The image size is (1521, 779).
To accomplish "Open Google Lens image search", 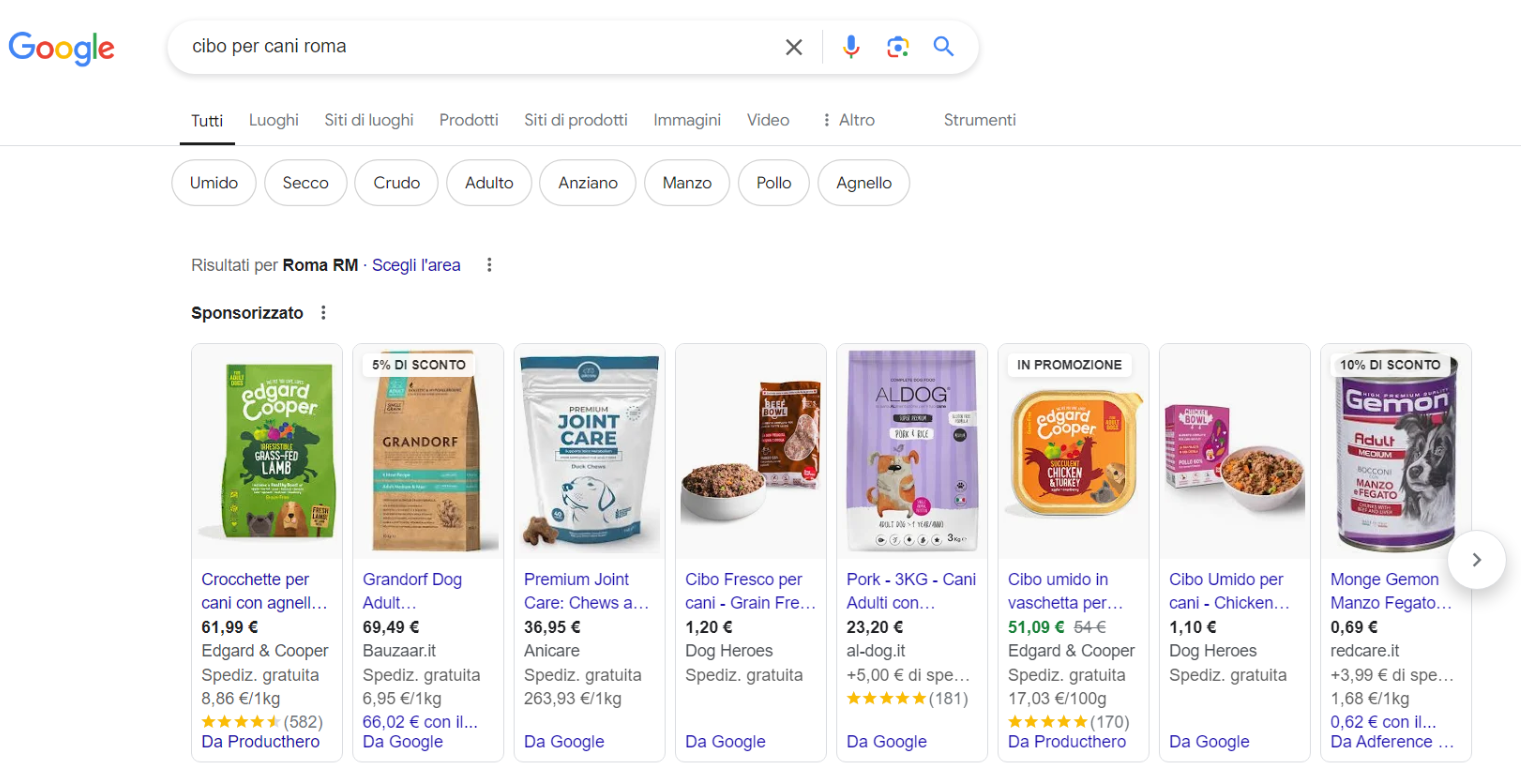I will pyautogui.click(x=897, y=47).
